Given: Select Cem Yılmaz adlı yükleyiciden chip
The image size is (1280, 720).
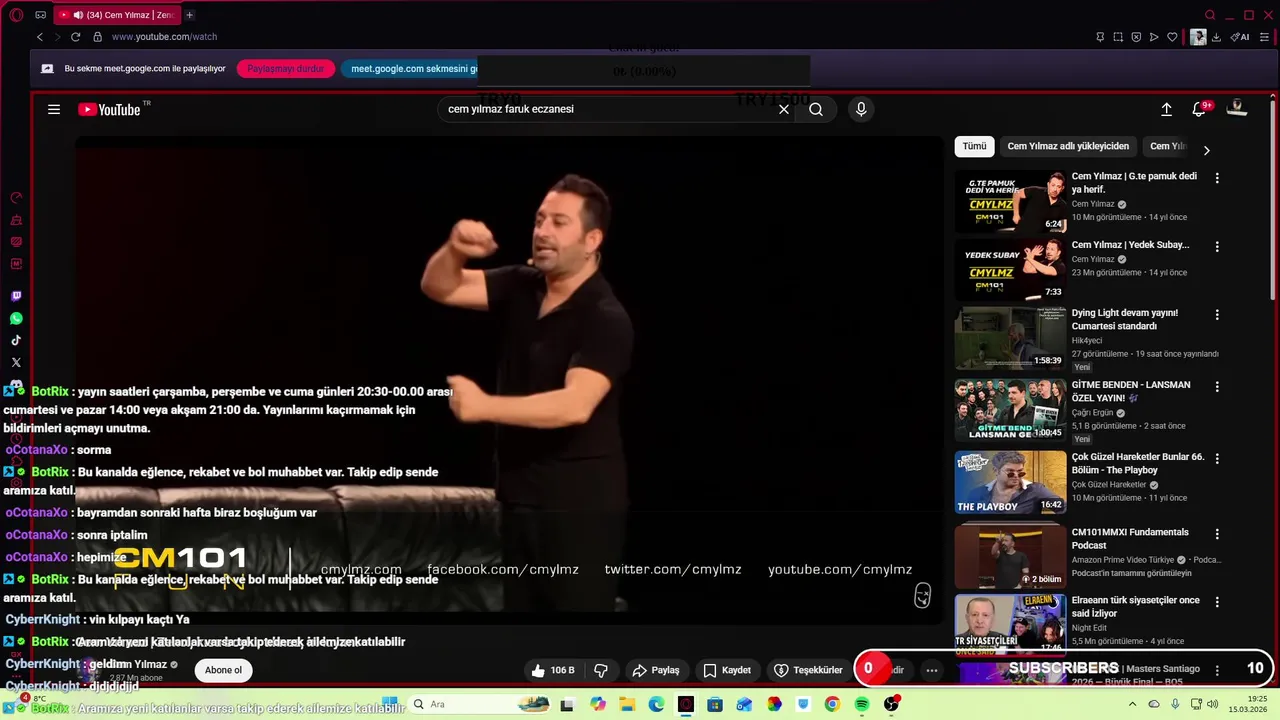Looking at the screenshot, I should pyautogui.click(x=1068, y=146).
